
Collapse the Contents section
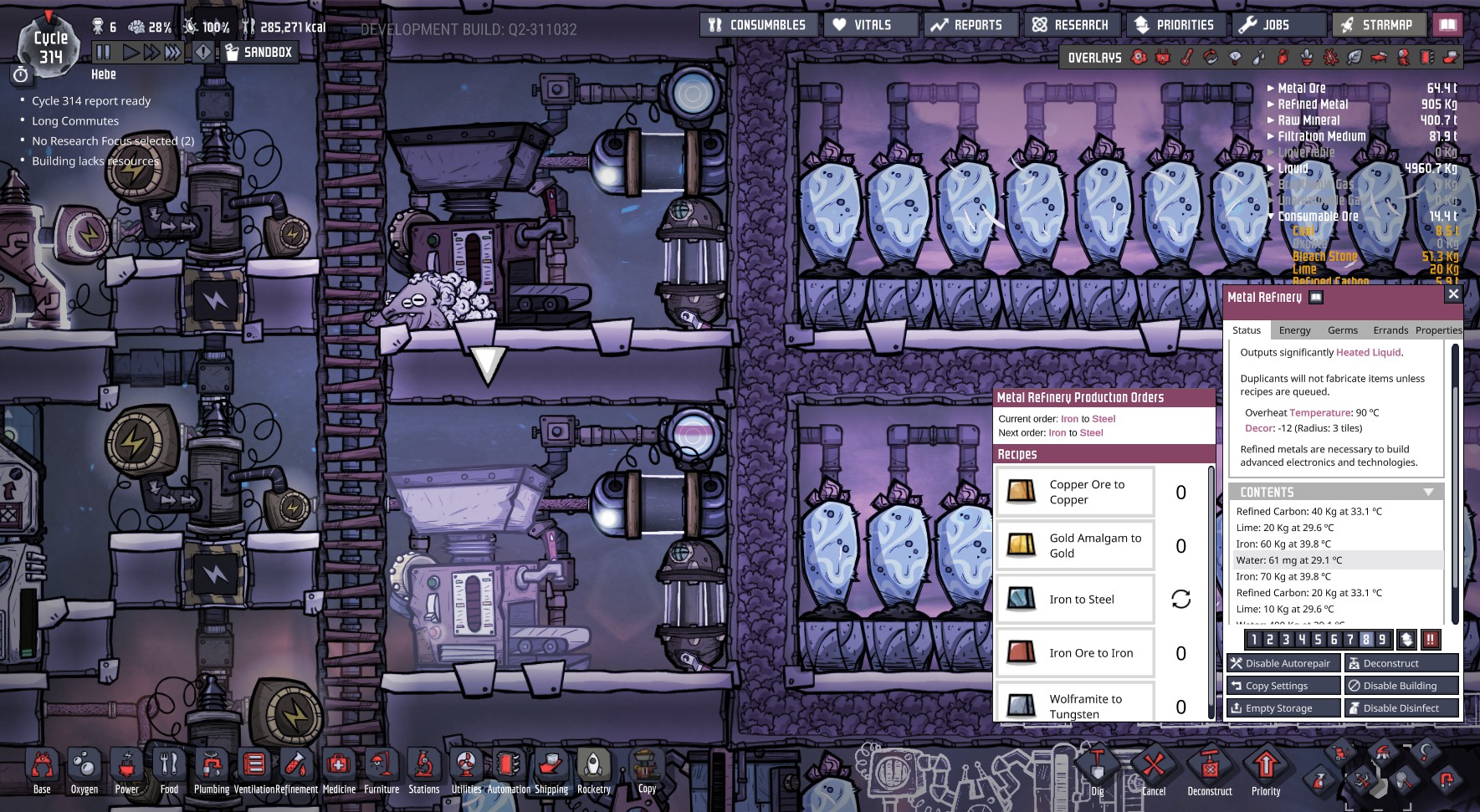[x=1428, y=493]
